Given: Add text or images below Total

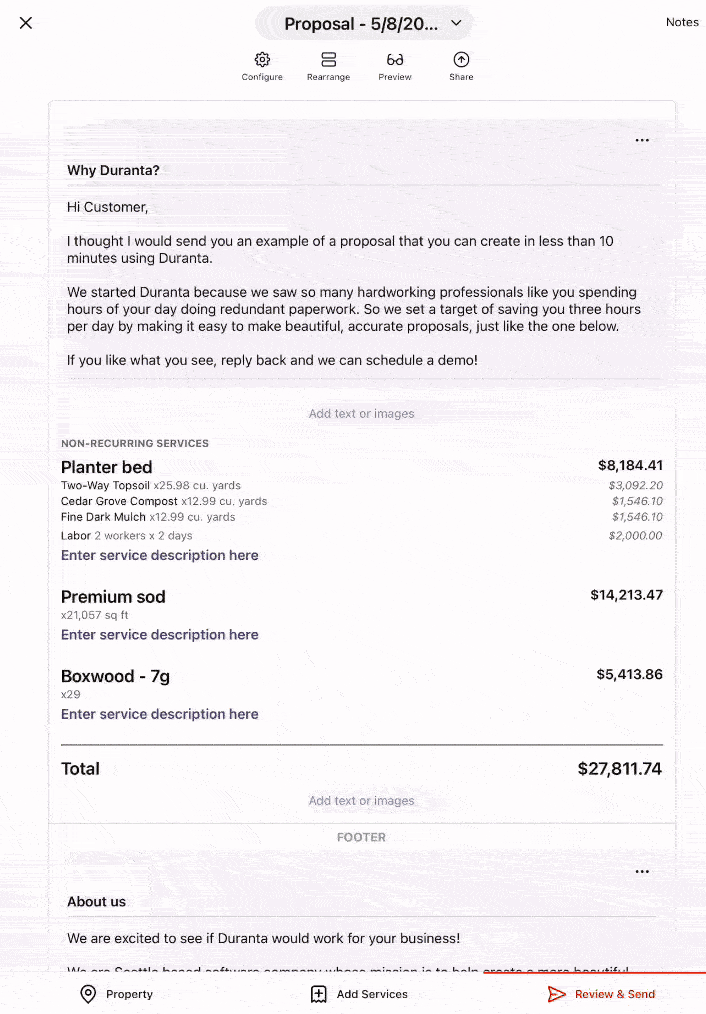Looking at the screenshot, I should [361, 801].
